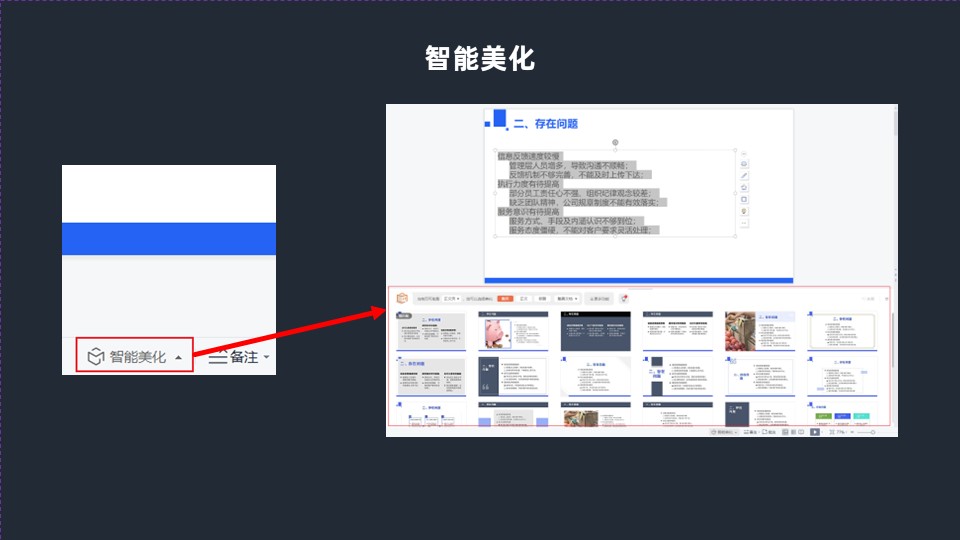
Task: Click the text line 信息反馈速度较慢
Action: [x=528, y=156]
